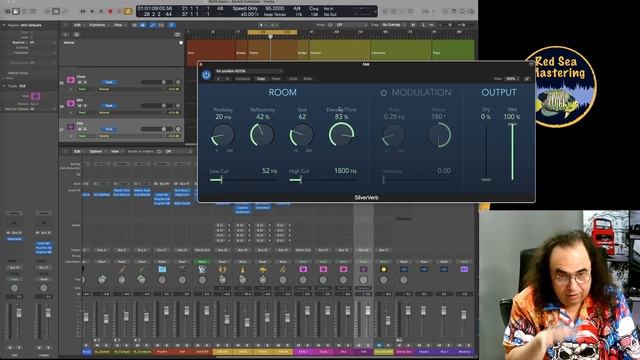The height and width of the screenshot is (360, 640).
Task: Click the Predelay knob
Action: tap(223, 135)
